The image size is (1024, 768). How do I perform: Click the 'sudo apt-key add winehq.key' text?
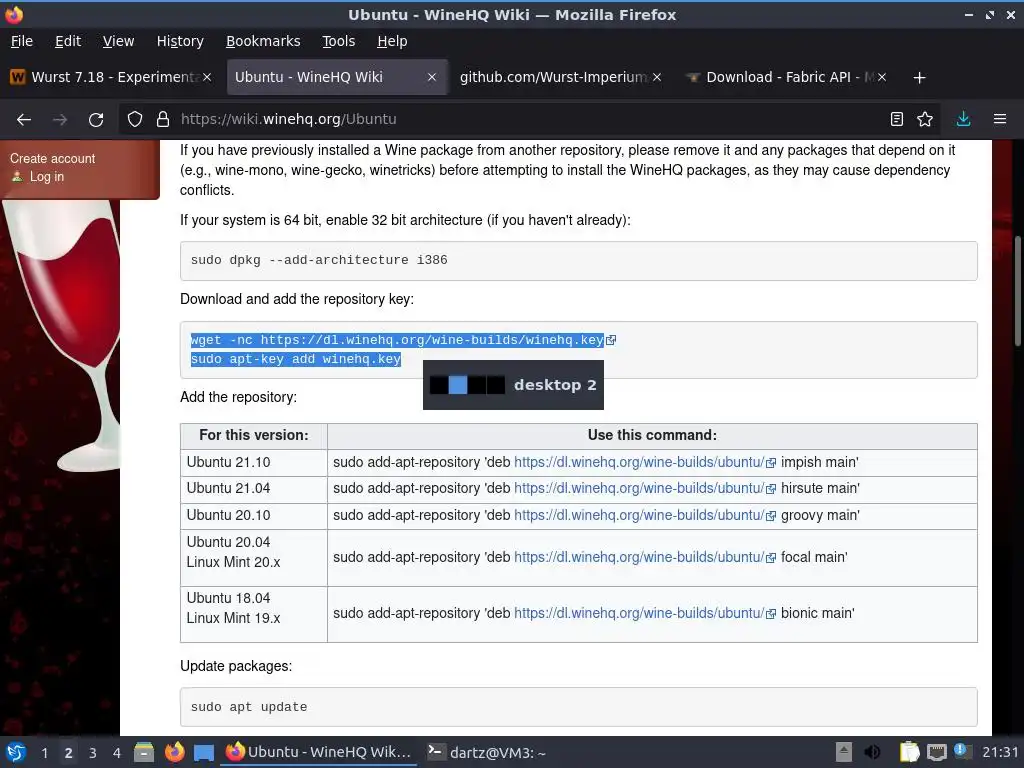(295, 359)
